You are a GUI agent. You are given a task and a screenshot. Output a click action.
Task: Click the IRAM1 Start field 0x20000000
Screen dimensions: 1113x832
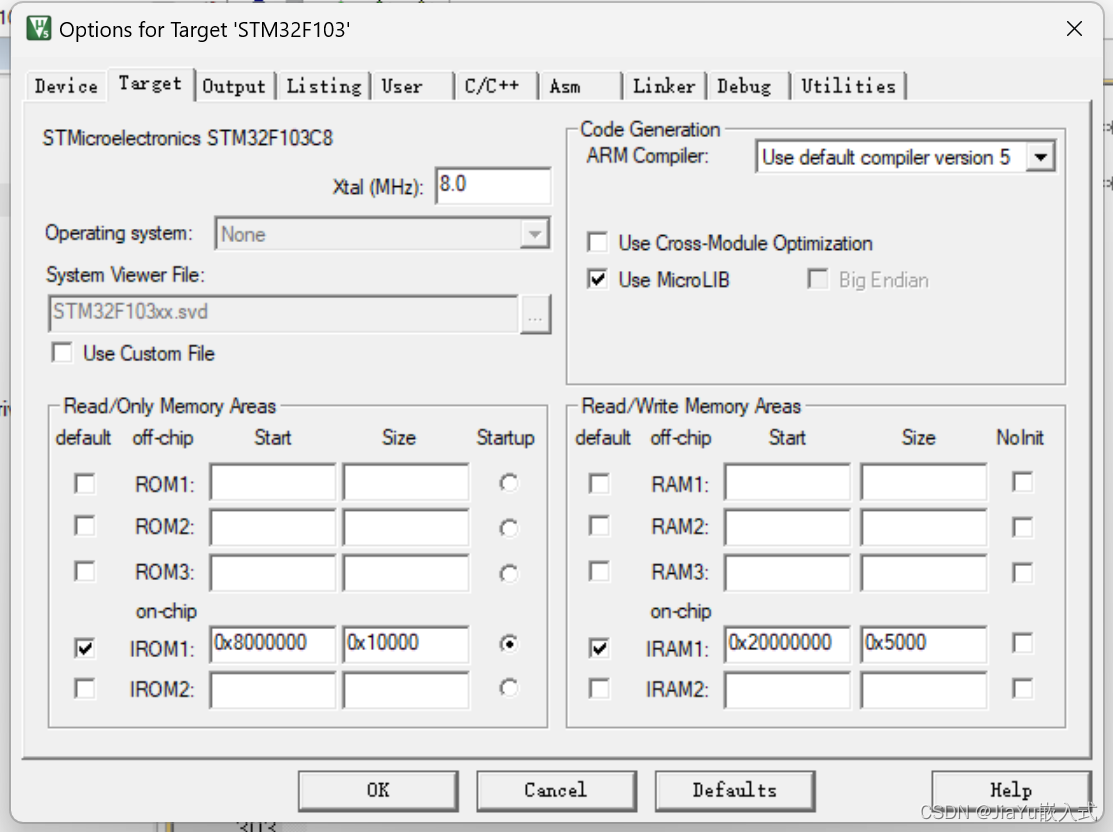(787, 644)
